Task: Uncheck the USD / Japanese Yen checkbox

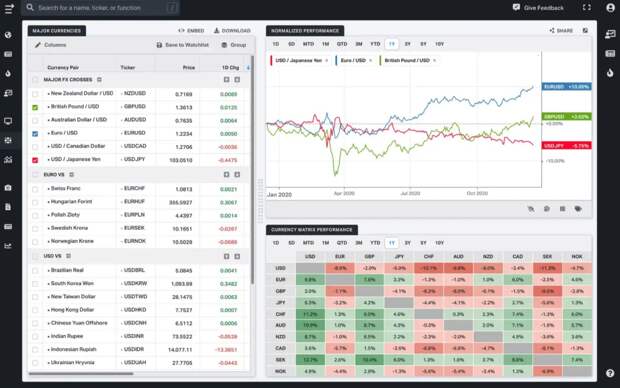Action: click(x=35, y=160)
